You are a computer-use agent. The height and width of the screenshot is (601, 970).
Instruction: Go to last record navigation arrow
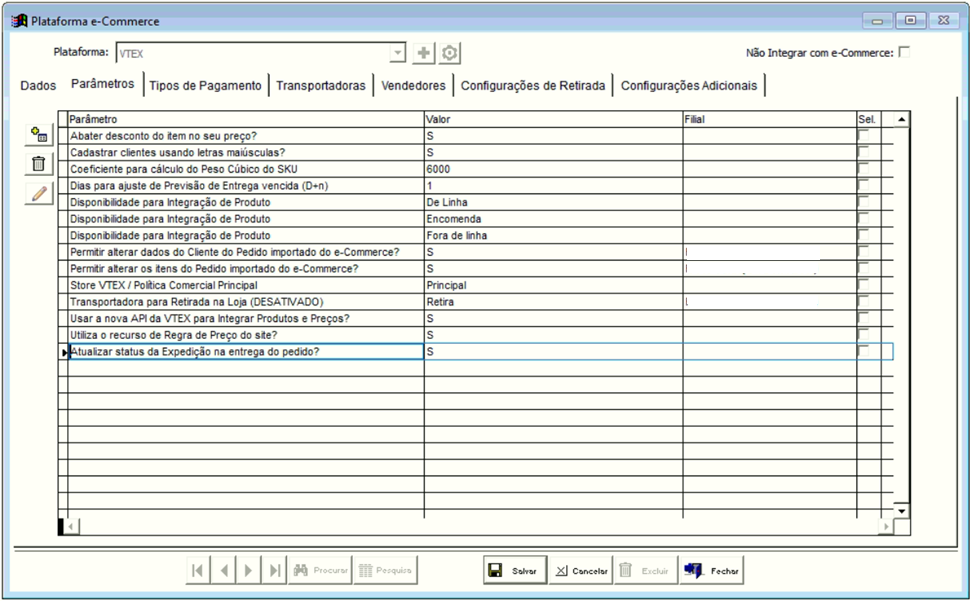coord(275,570)
